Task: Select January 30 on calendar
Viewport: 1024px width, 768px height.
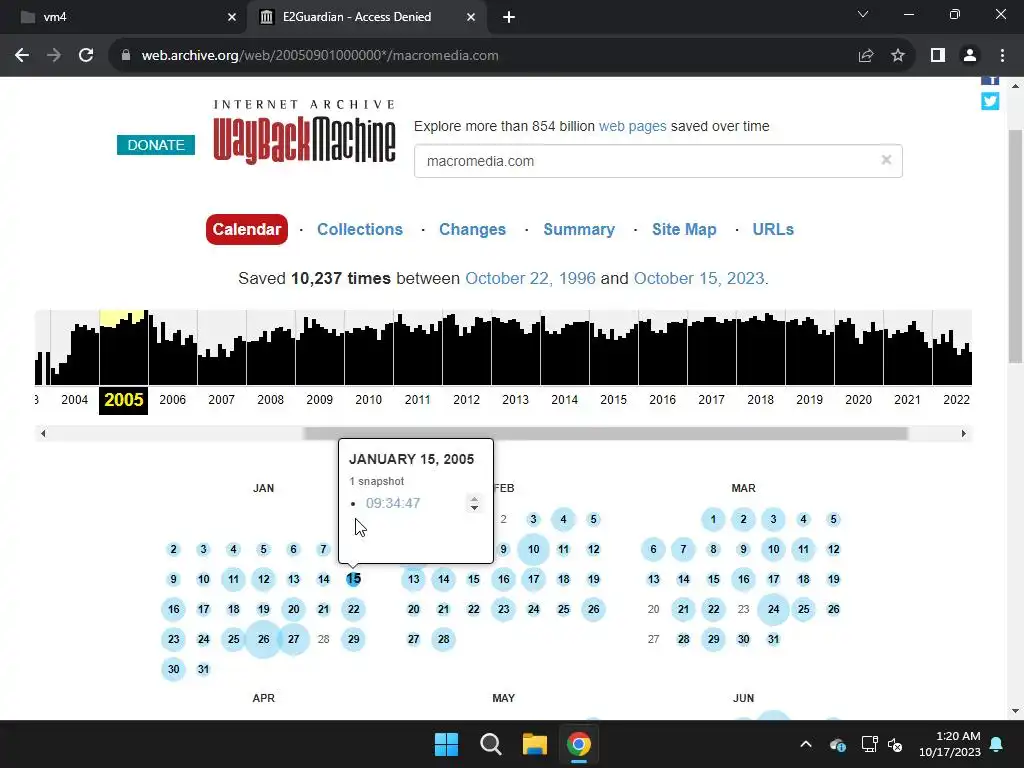Action: point(173,669)
